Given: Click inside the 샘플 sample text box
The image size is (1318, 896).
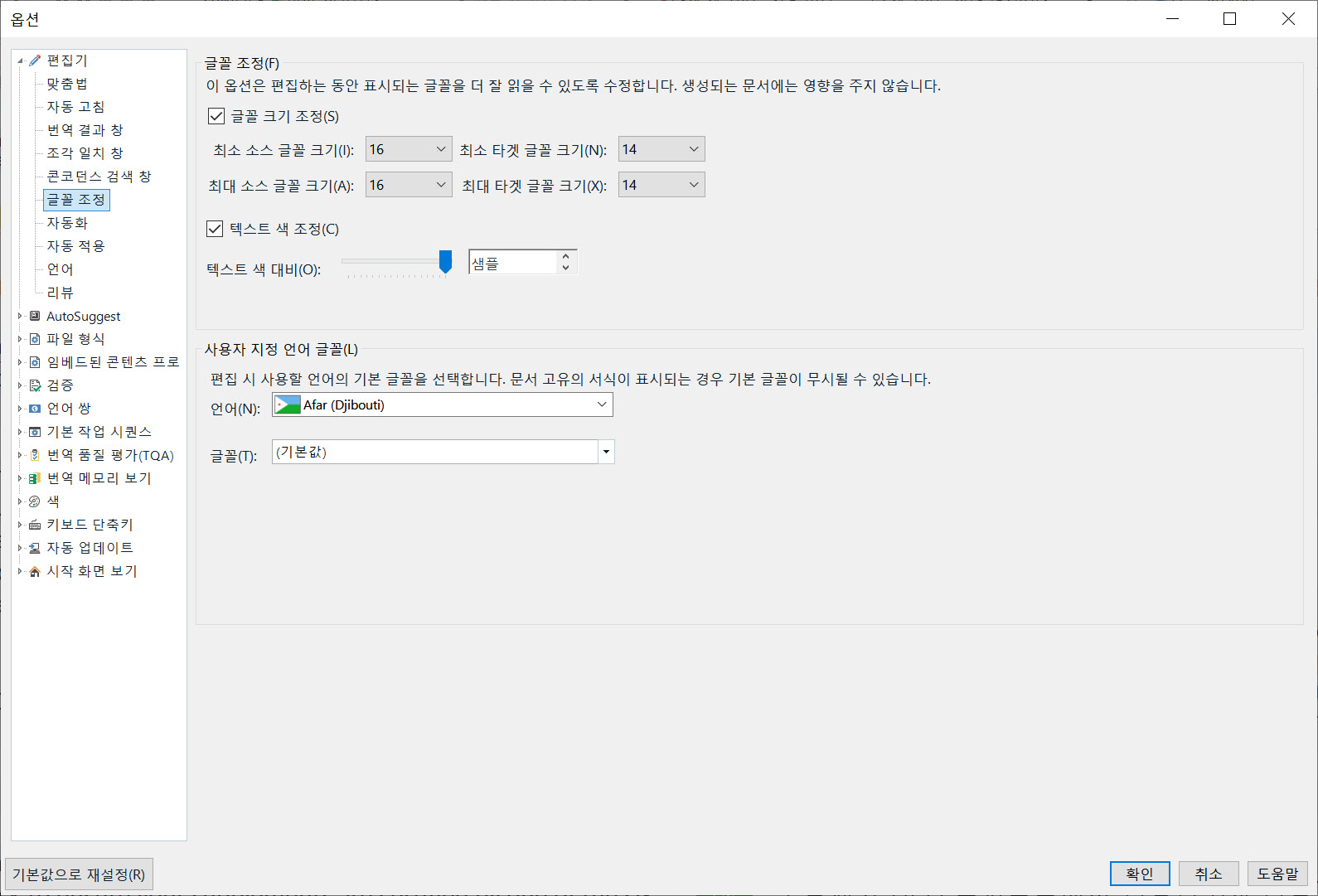Looking at the screenshot, I should click(513, 263).
